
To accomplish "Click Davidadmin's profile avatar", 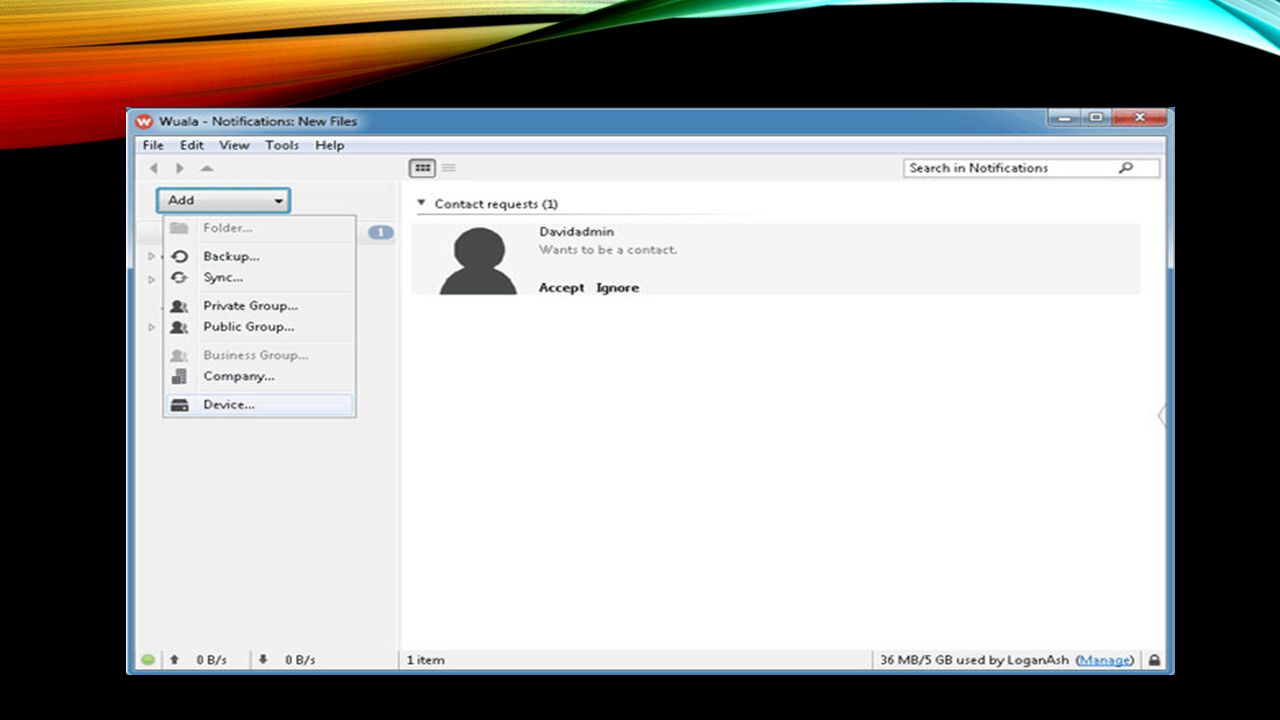I will coord(479,260).
